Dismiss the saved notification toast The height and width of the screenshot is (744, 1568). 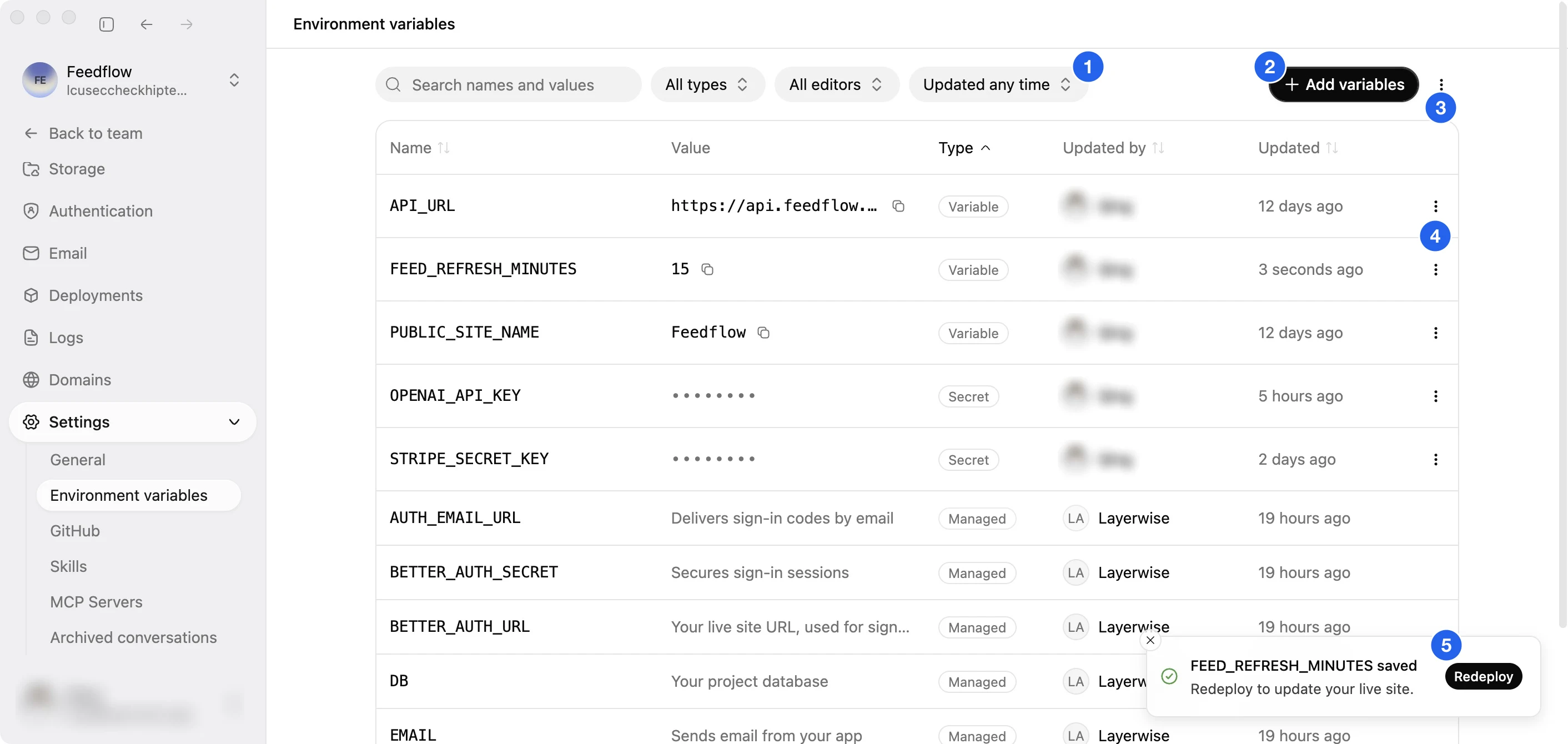1150,640
